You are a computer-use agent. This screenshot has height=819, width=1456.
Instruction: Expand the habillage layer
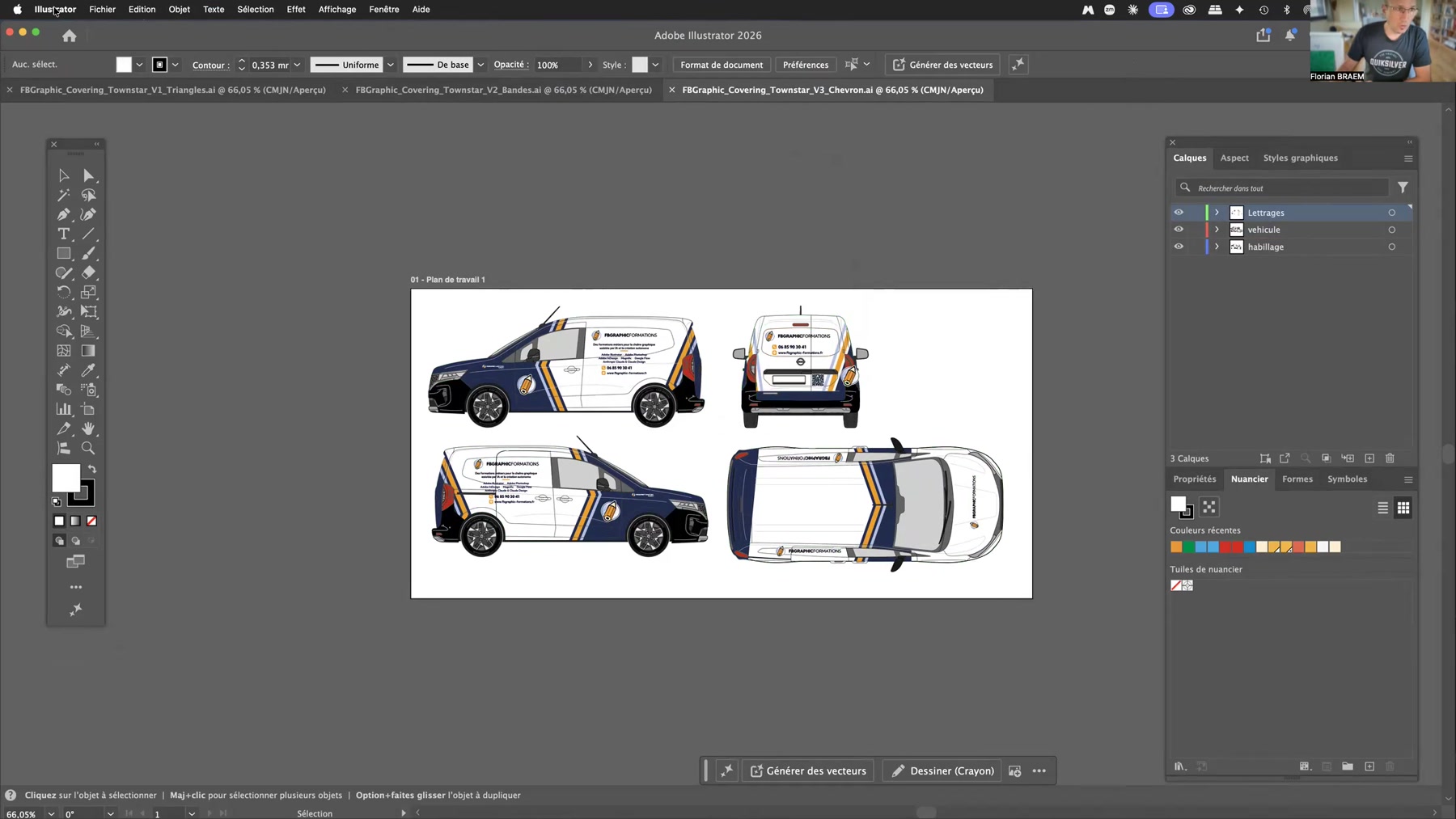point(1217,247)
